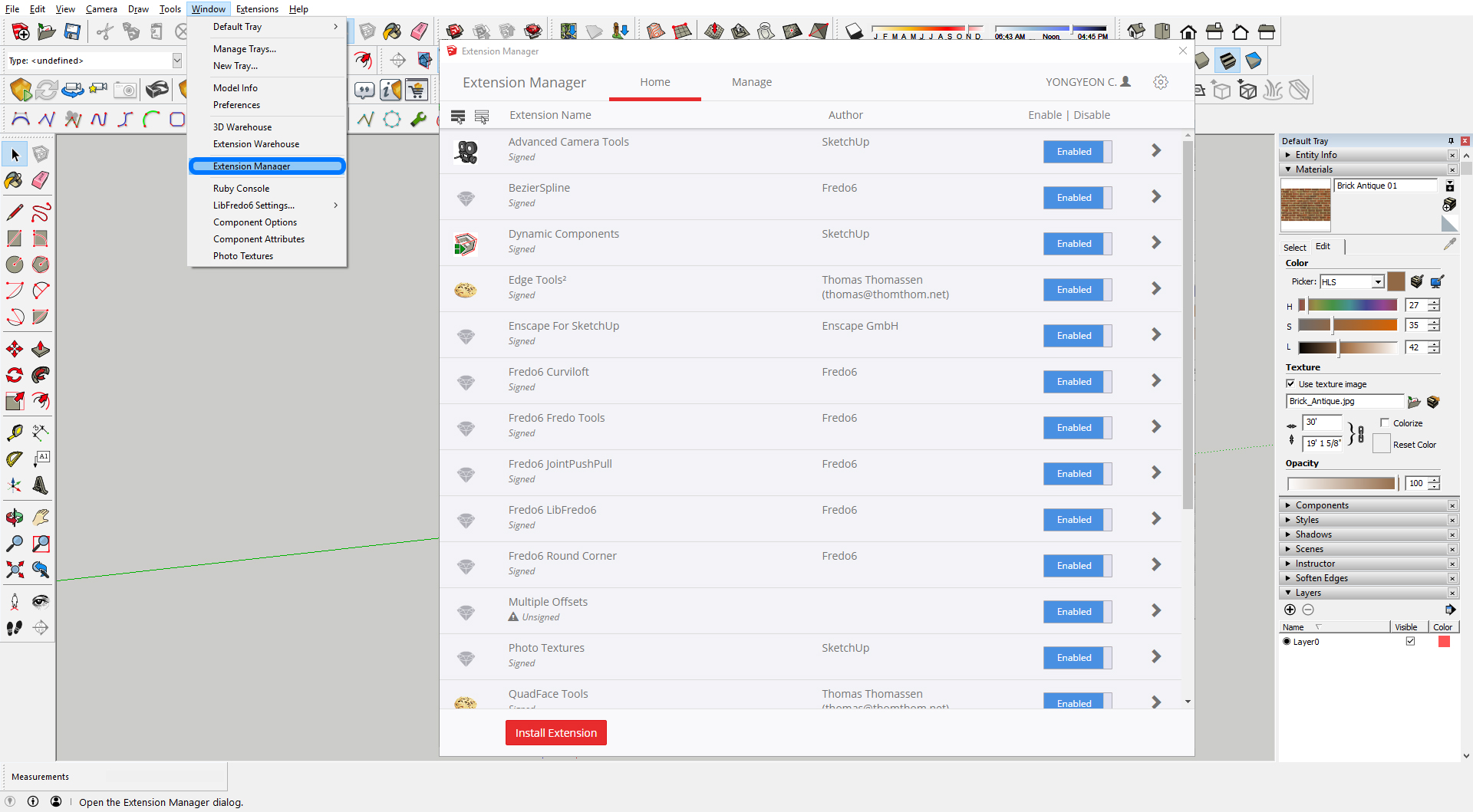Check the Colorize checkbox

[1385, 422]
